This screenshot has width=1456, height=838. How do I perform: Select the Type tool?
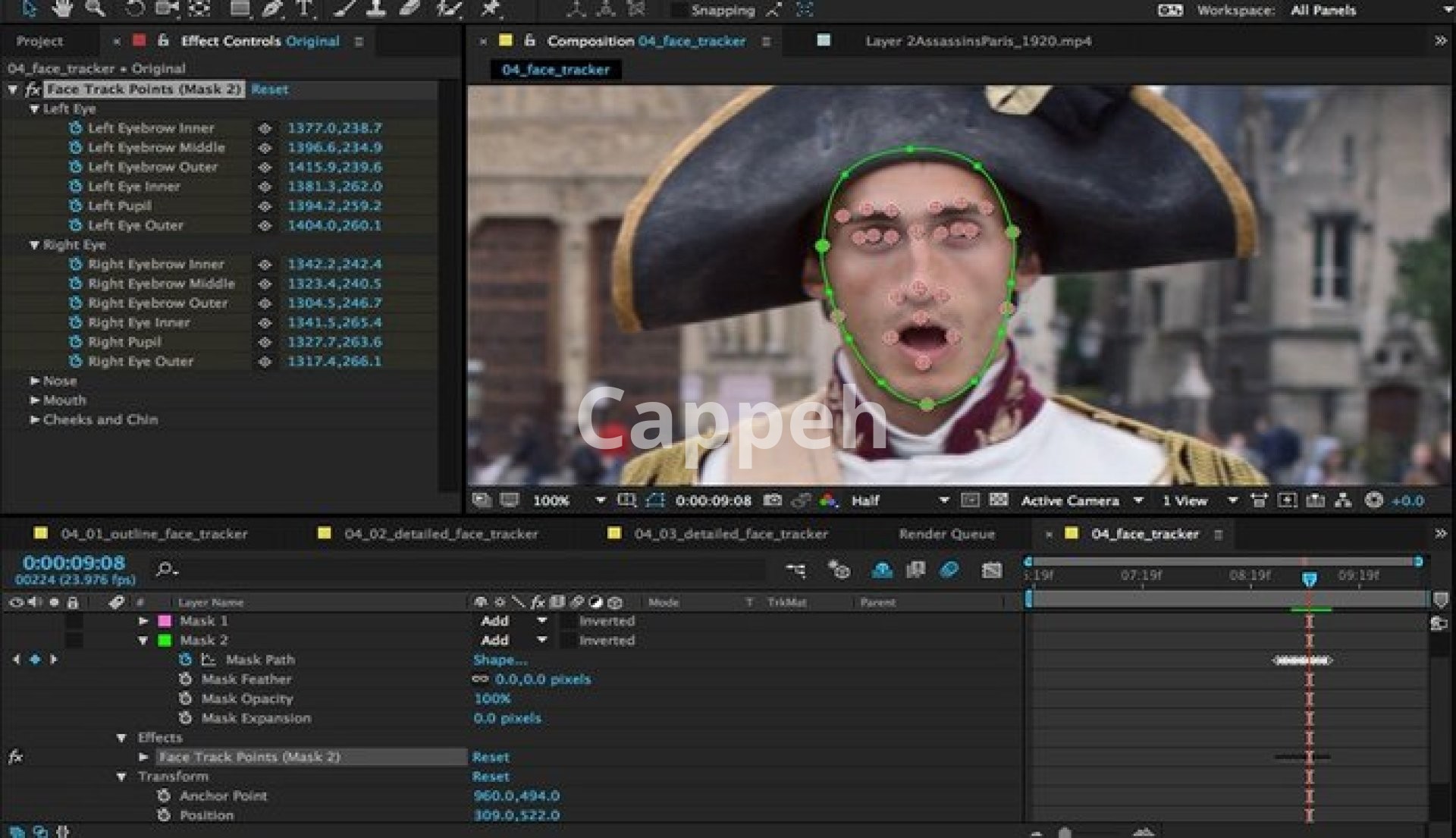(304, 8)
